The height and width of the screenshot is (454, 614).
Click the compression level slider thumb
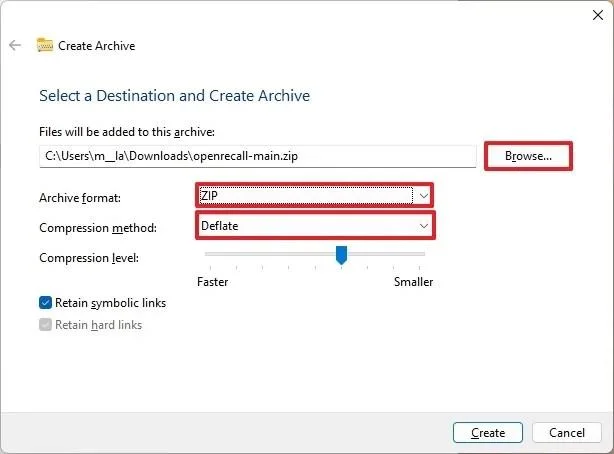[341, 255]
